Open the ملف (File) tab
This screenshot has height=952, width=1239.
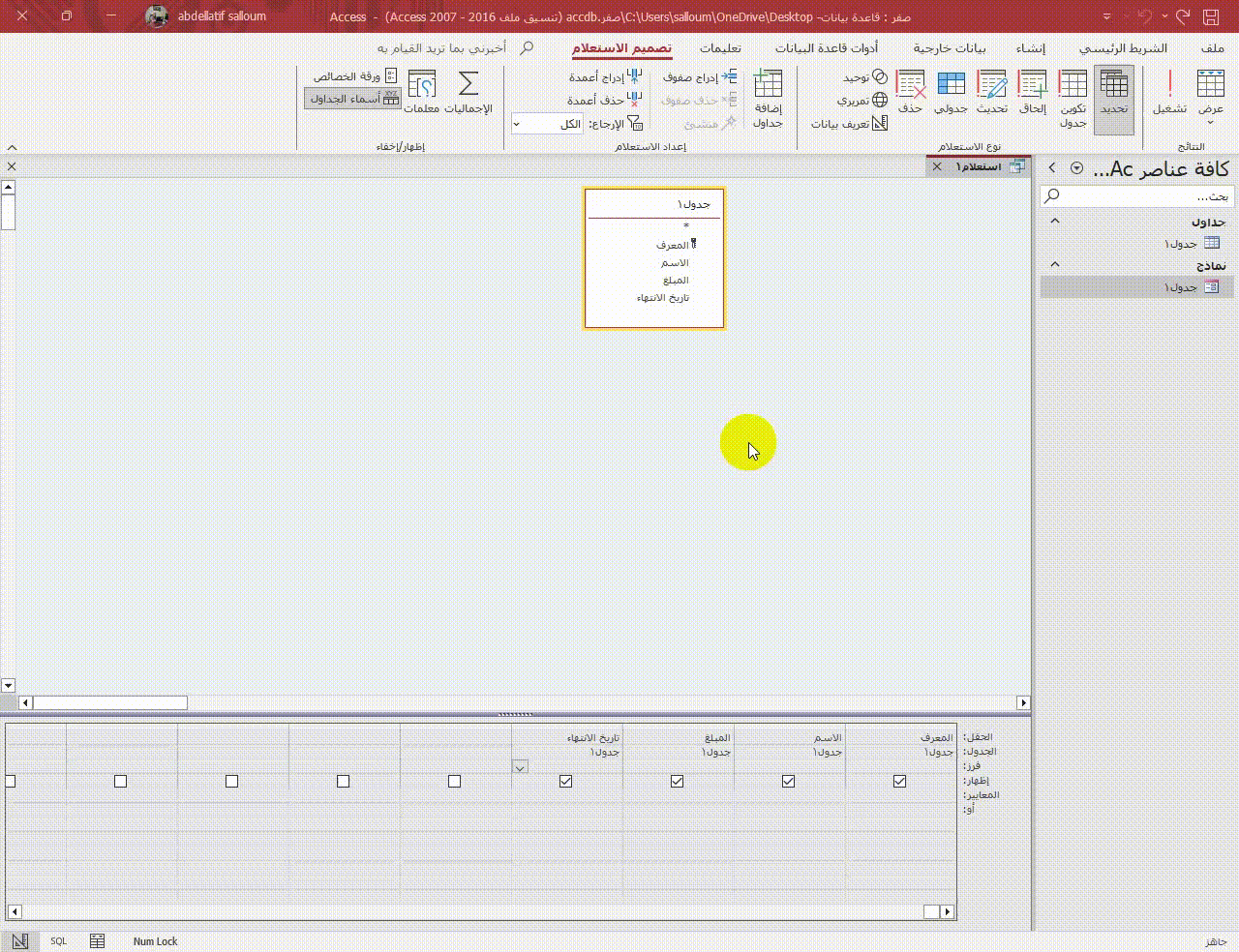point(1212,47)
